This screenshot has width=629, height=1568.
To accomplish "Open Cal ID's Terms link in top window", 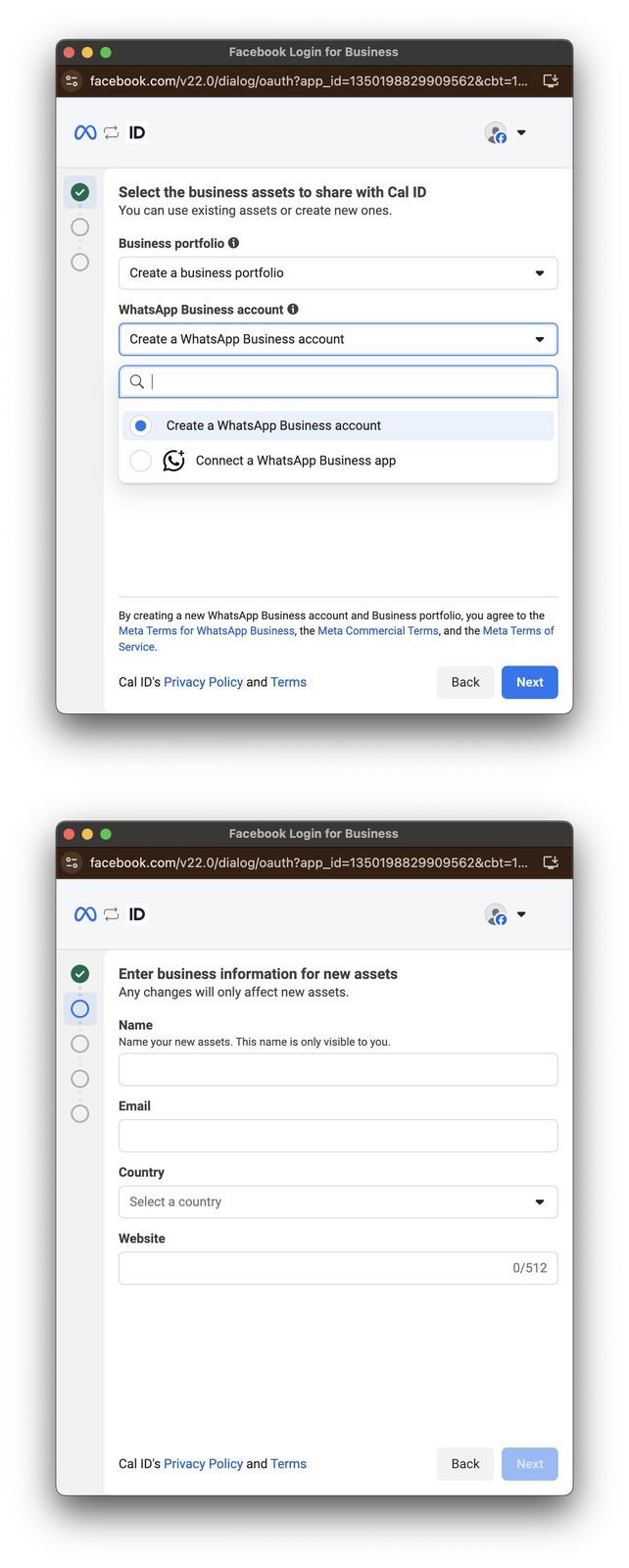I will [288, 683].
